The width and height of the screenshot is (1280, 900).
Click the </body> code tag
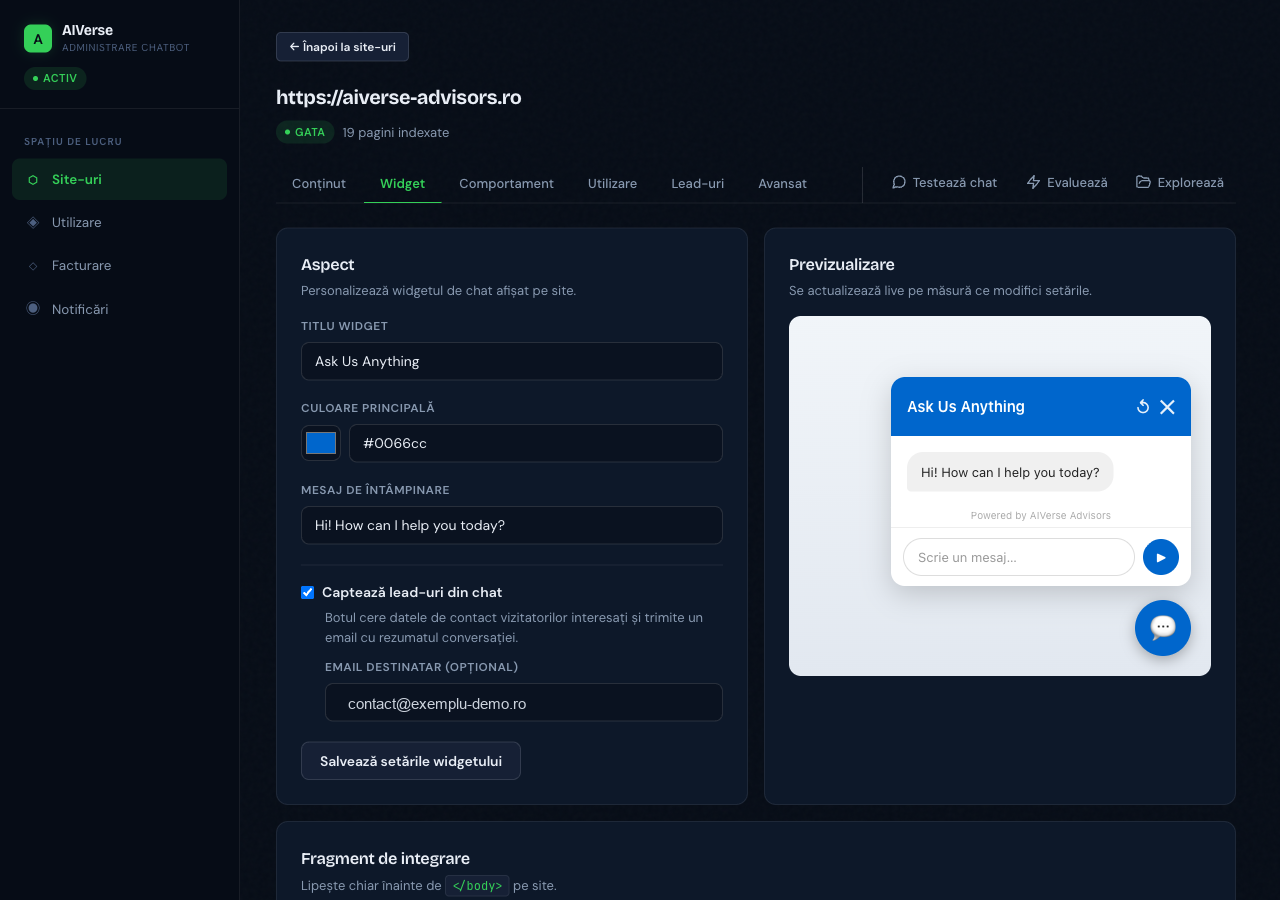[477, 886]
